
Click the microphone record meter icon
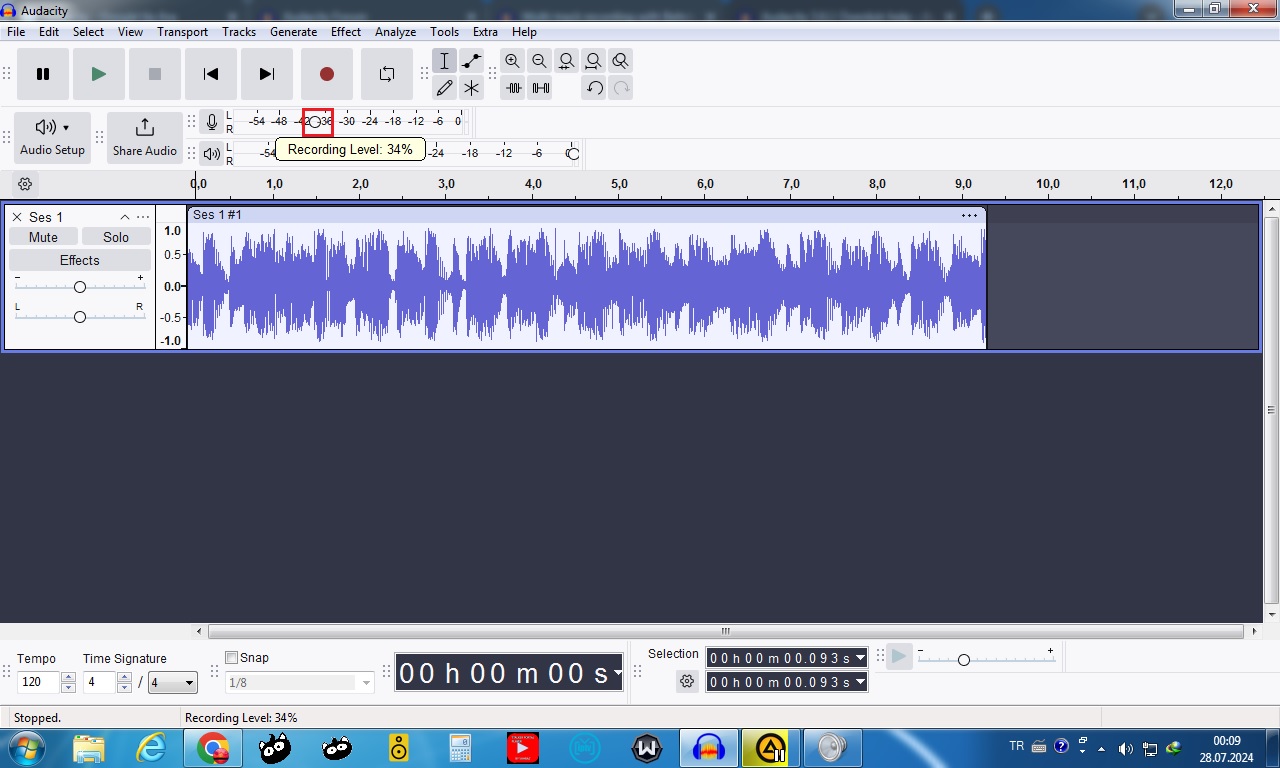tap(211, 122)
